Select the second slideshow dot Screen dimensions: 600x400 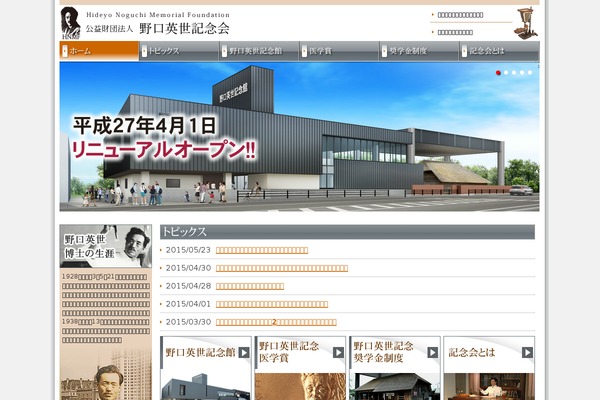click(x=506, y=73)
